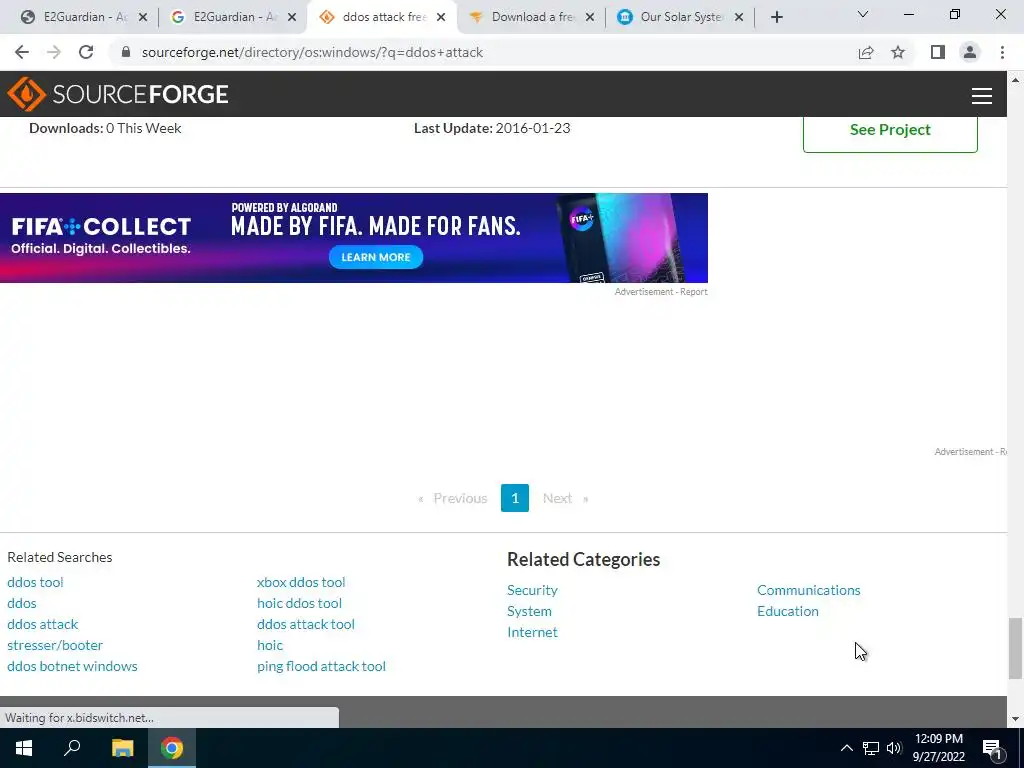This screenshot has height=768, width=1024.
Task: Open the SourceForge hamburger menu
Action: pos(982,95)
